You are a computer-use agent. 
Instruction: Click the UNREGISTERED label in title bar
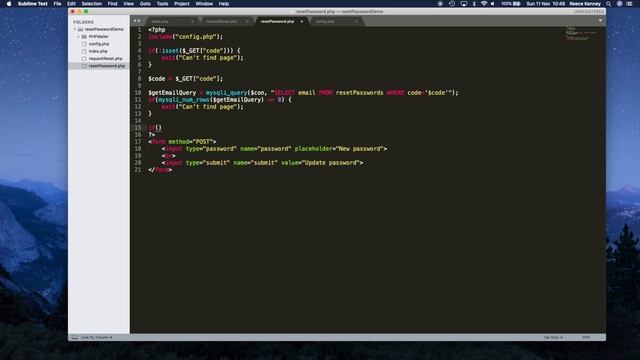pyautogui.click(x=588, y=12)
